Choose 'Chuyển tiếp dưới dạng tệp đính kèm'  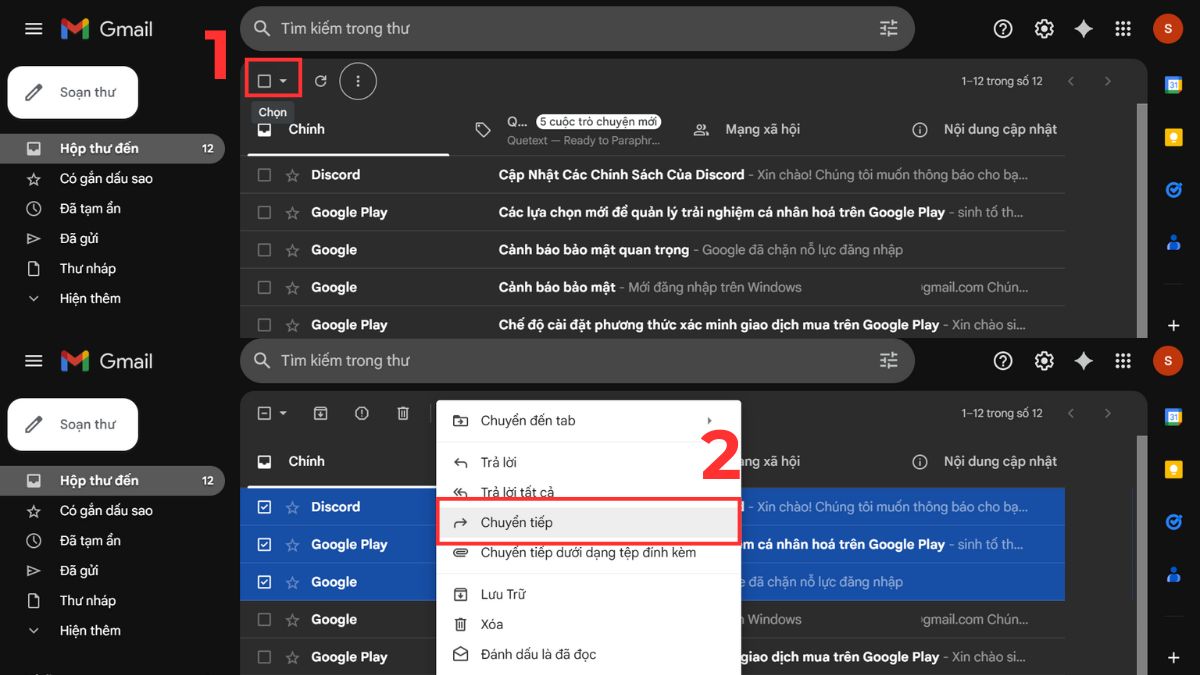pos(588,552)
